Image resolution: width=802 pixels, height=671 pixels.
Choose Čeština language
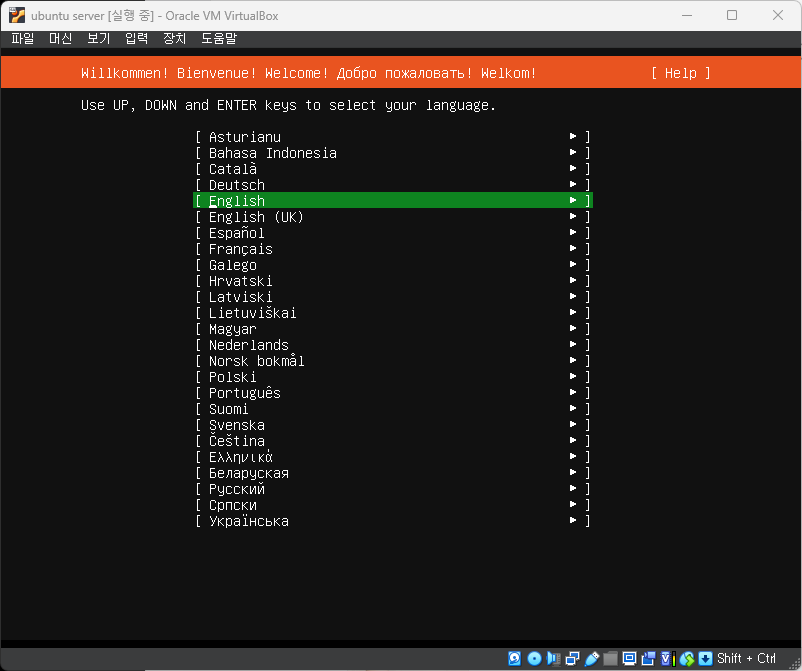[x=393, y=441]
